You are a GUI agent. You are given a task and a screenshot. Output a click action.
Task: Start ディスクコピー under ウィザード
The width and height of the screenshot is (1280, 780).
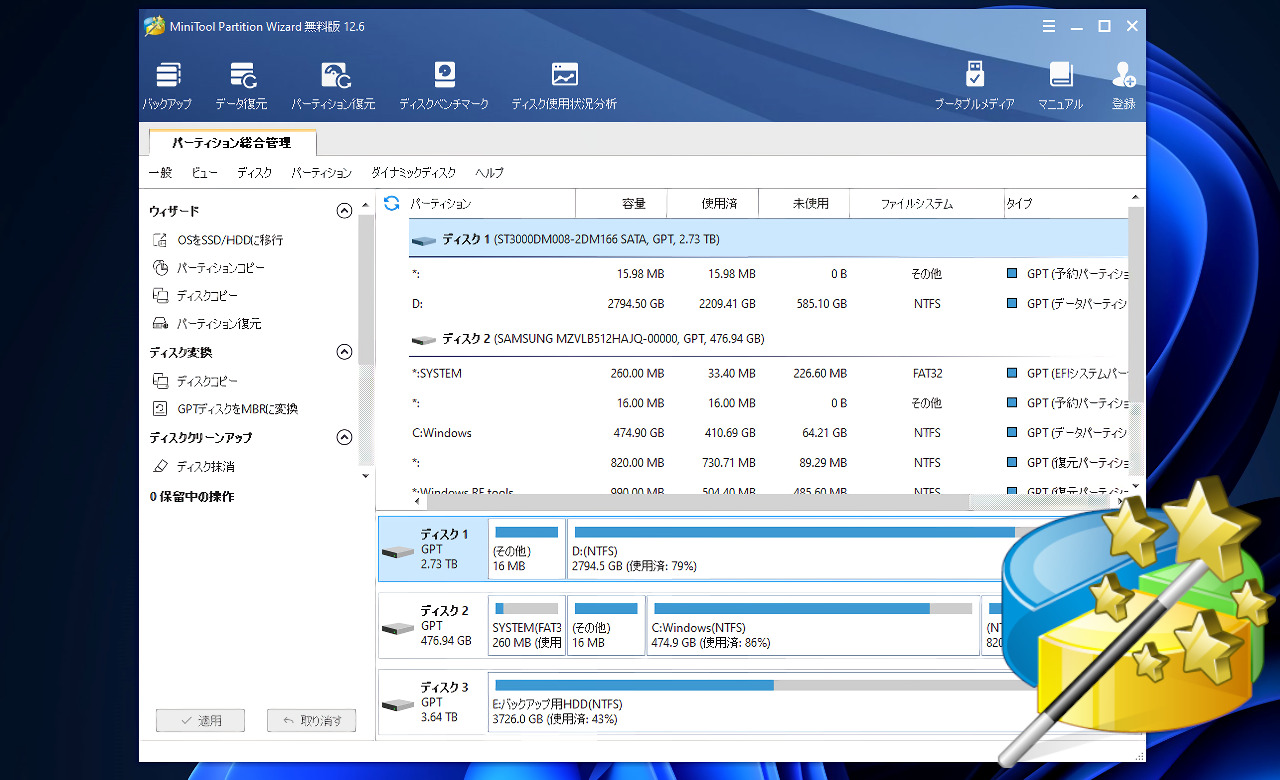click(x=194, y=296)
